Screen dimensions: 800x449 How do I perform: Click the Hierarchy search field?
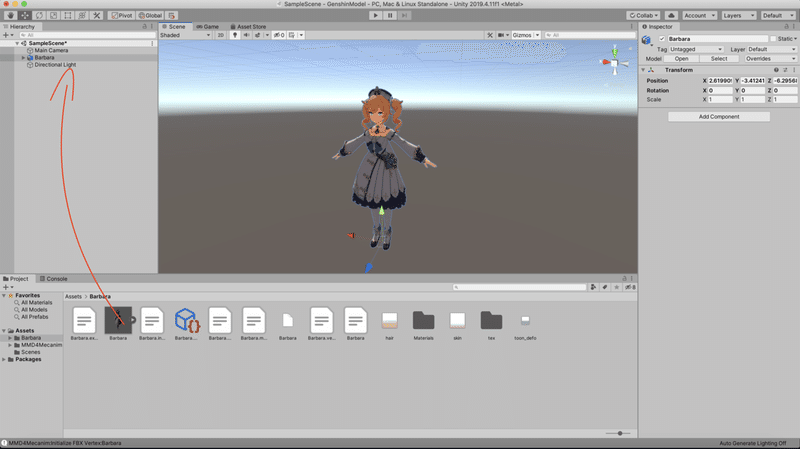click(87, 35)
